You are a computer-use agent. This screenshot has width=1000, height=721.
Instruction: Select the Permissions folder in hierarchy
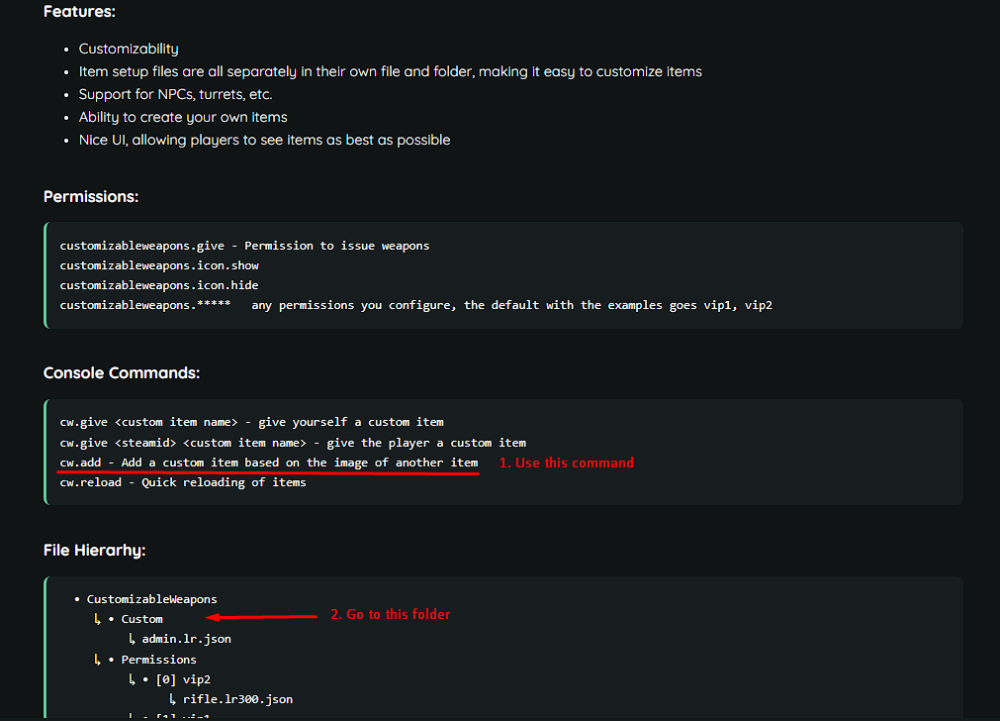(x=158, y=659)
